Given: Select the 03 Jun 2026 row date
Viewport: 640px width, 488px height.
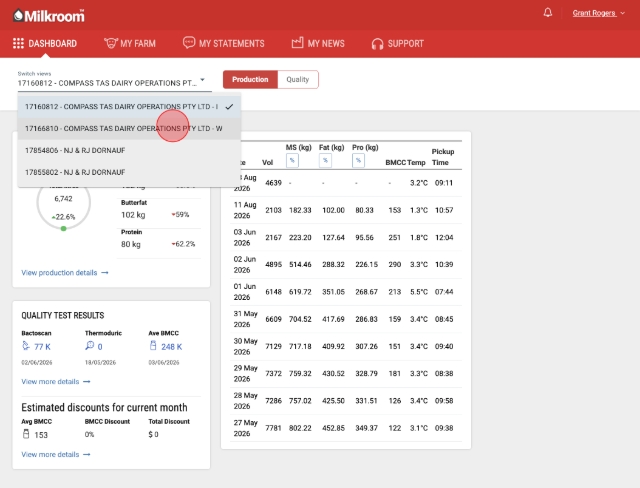Looking at the screenshot, I should coord(244,237).
